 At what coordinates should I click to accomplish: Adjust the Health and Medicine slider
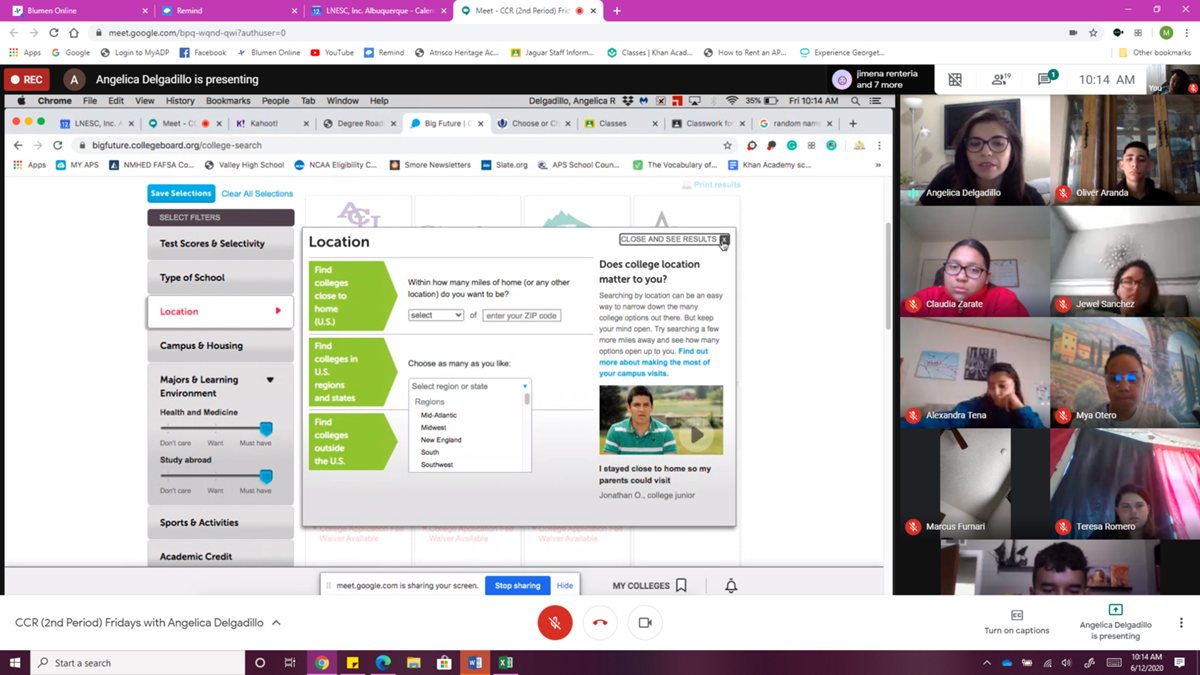(266, 428)
